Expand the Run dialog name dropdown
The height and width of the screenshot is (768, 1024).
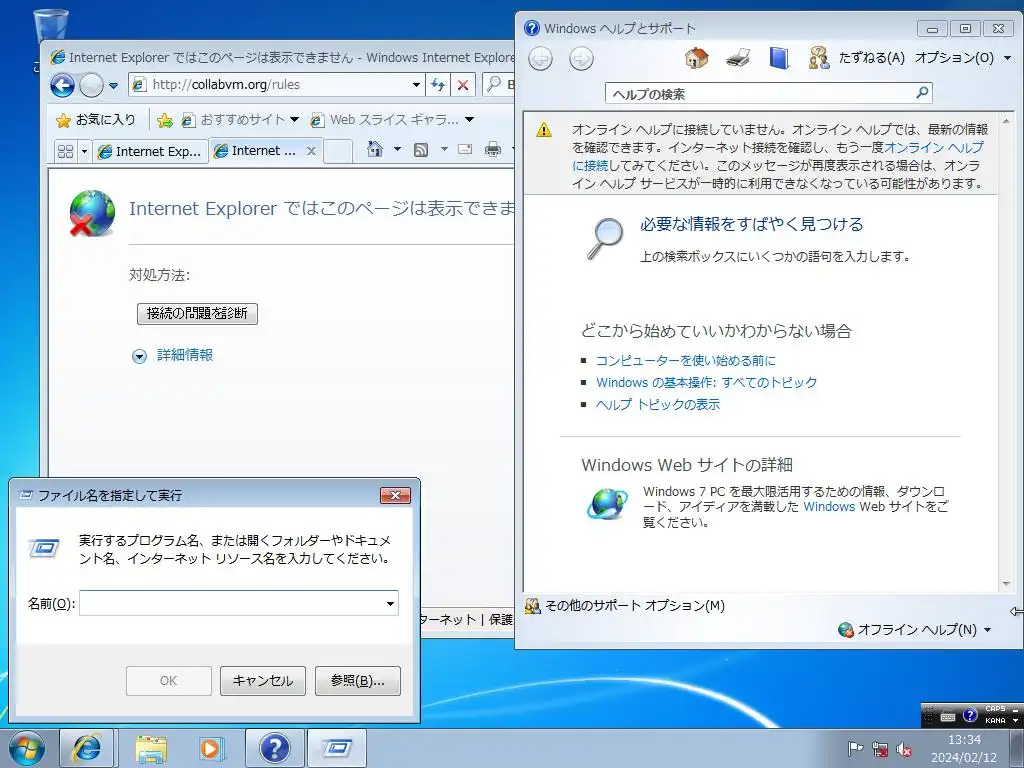pyautogui.click(x=391, y=603)
